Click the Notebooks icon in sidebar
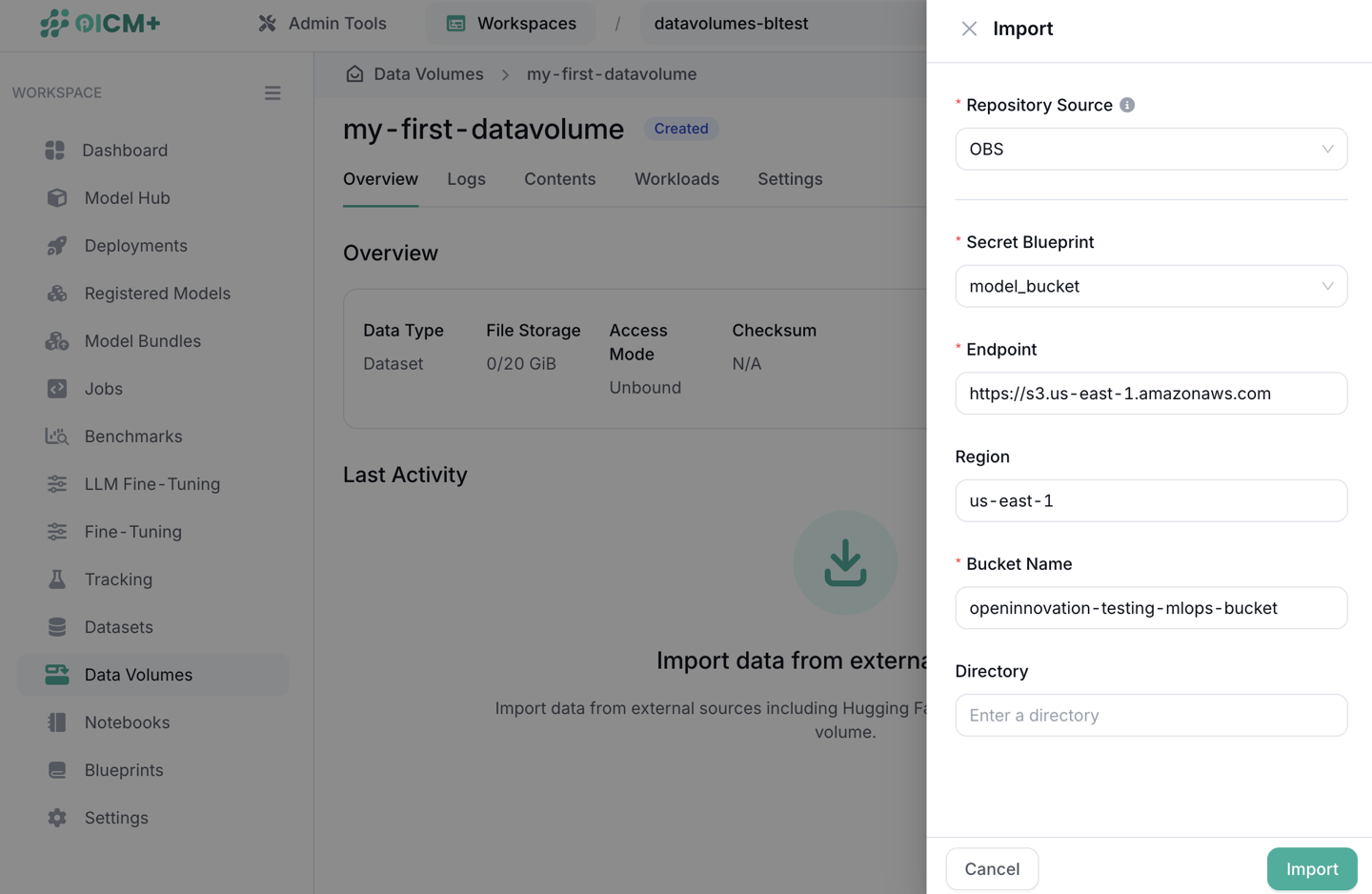Image resolution: width=1372 pixels, height=894 pixels. point(57,722)
